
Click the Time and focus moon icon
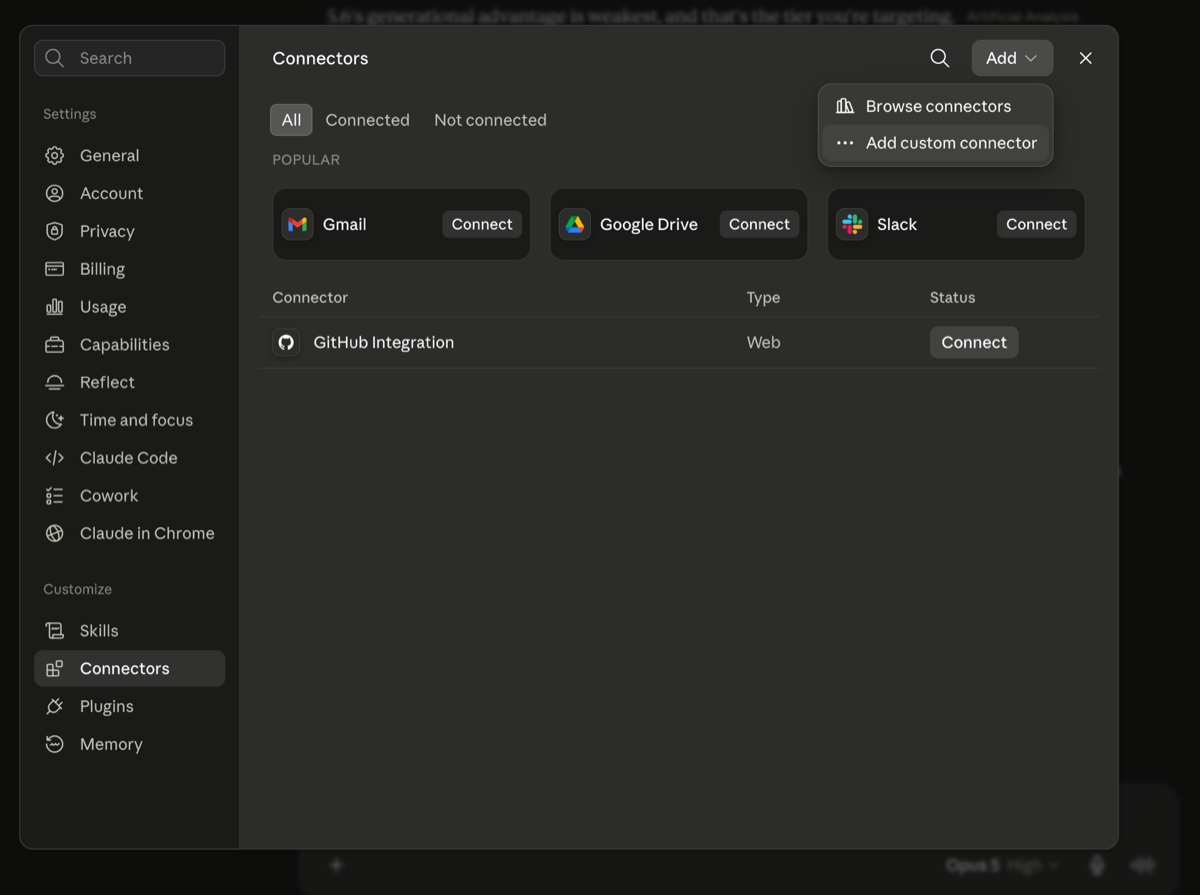point(55,420)
